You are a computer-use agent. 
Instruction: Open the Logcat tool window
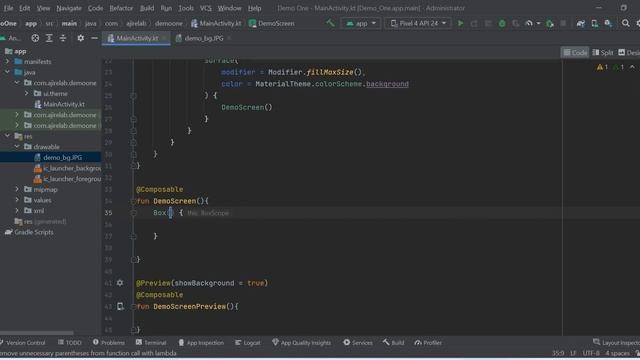coord(247,342)
